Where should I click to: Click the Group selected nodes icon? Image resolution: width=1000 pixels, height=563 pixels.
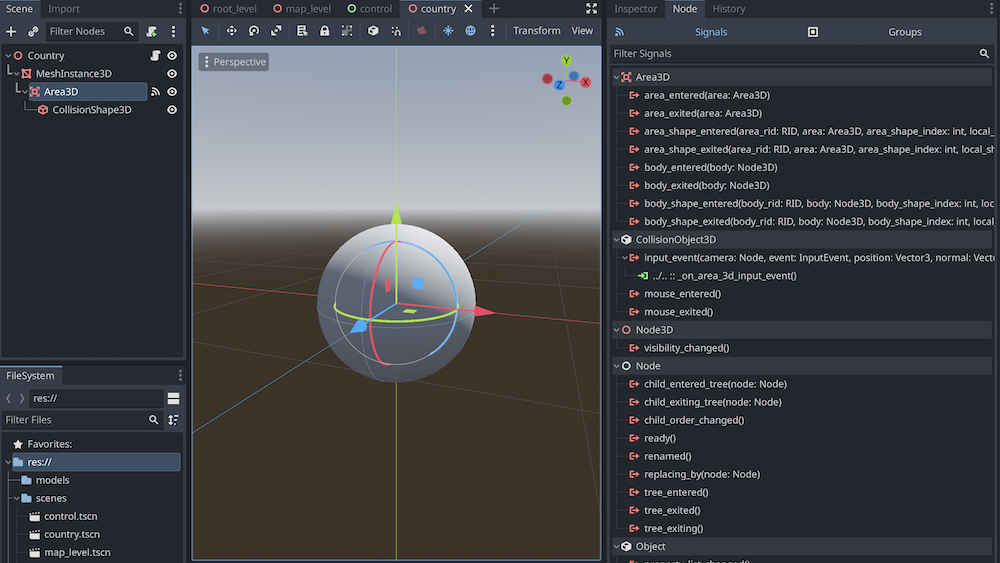point(347,31)
